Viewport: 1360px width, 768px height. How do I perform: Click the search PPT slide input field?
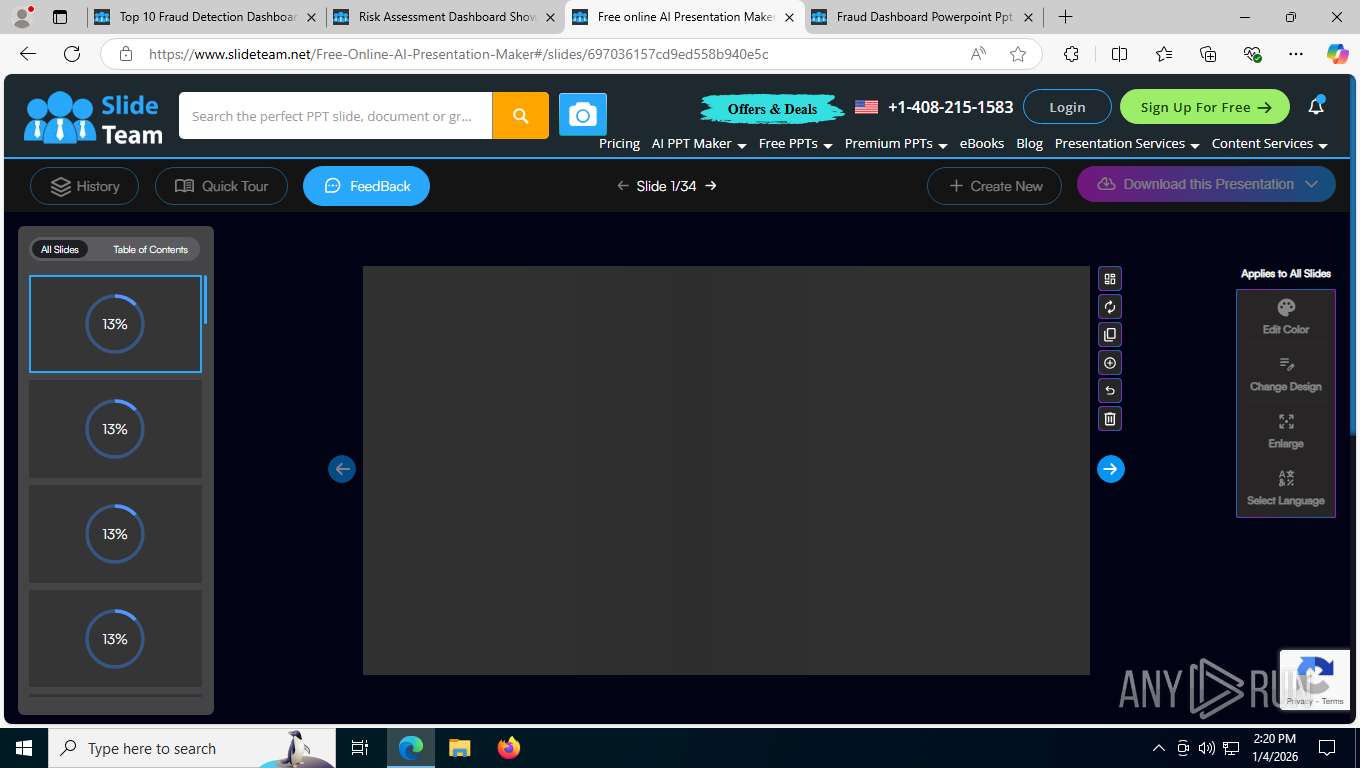[x=335, y=116]
